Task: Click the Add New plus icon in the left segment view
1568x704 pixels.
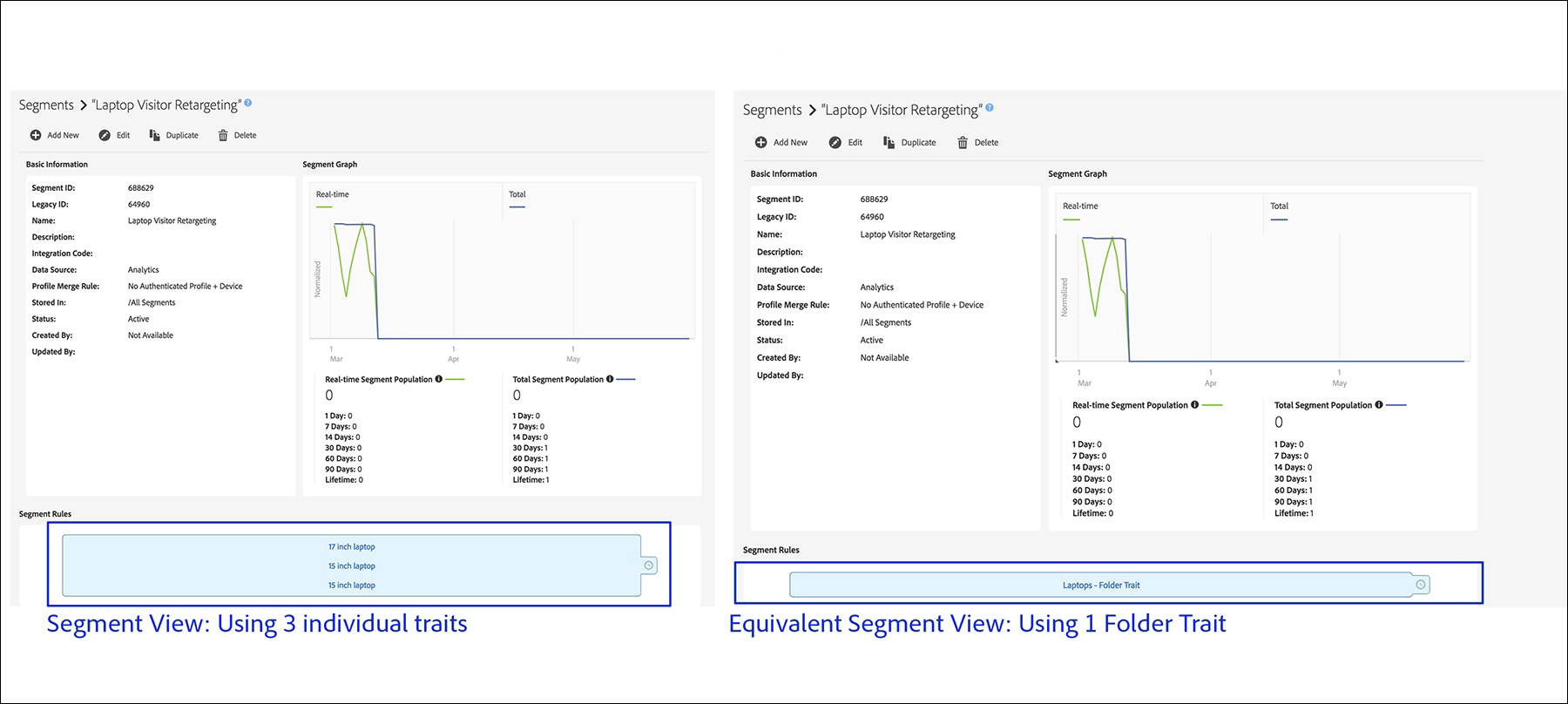Action: pos(36,135)
